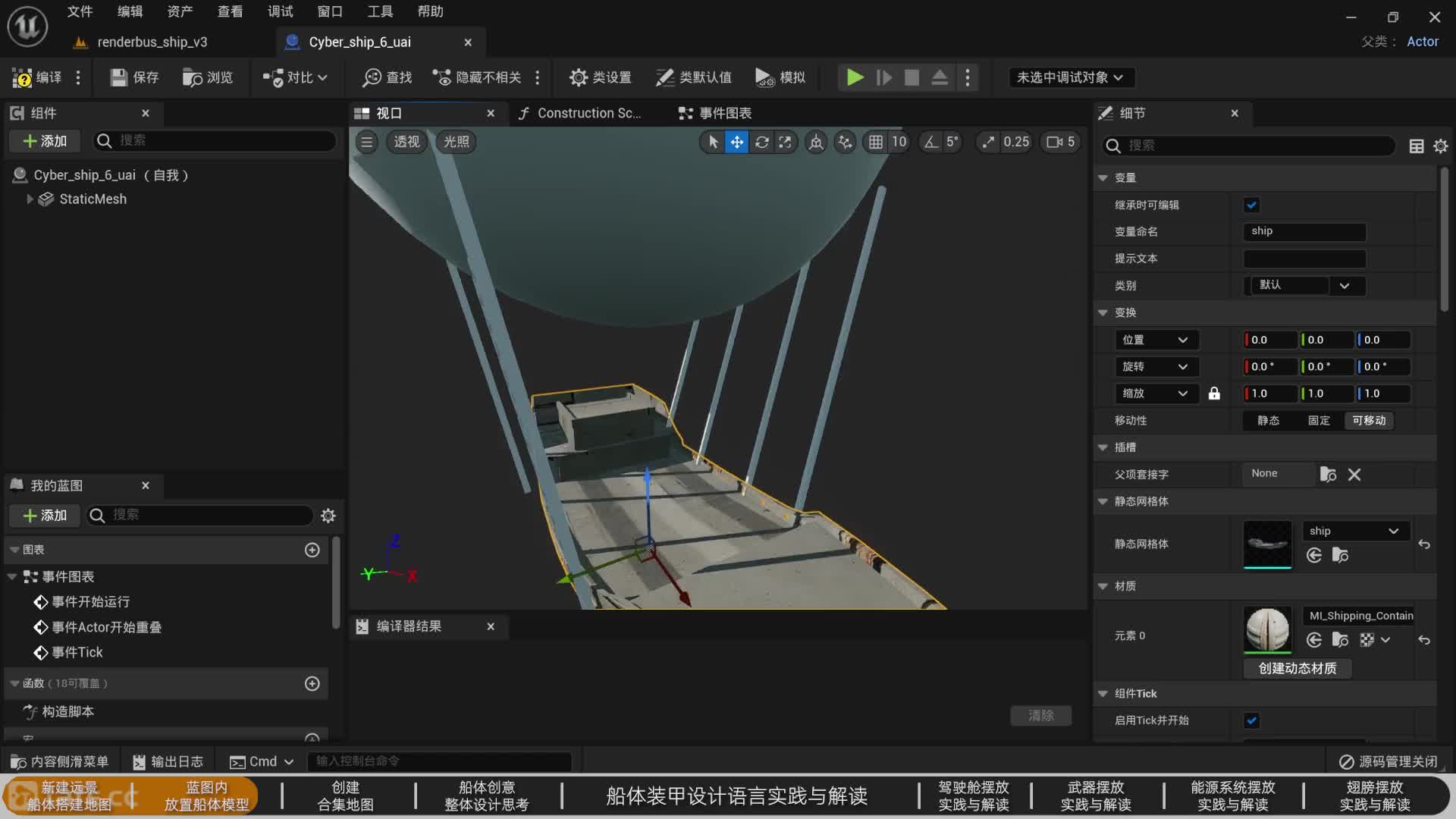
Task: Activate the rotate tool in viewport
Action: (761, 142)
